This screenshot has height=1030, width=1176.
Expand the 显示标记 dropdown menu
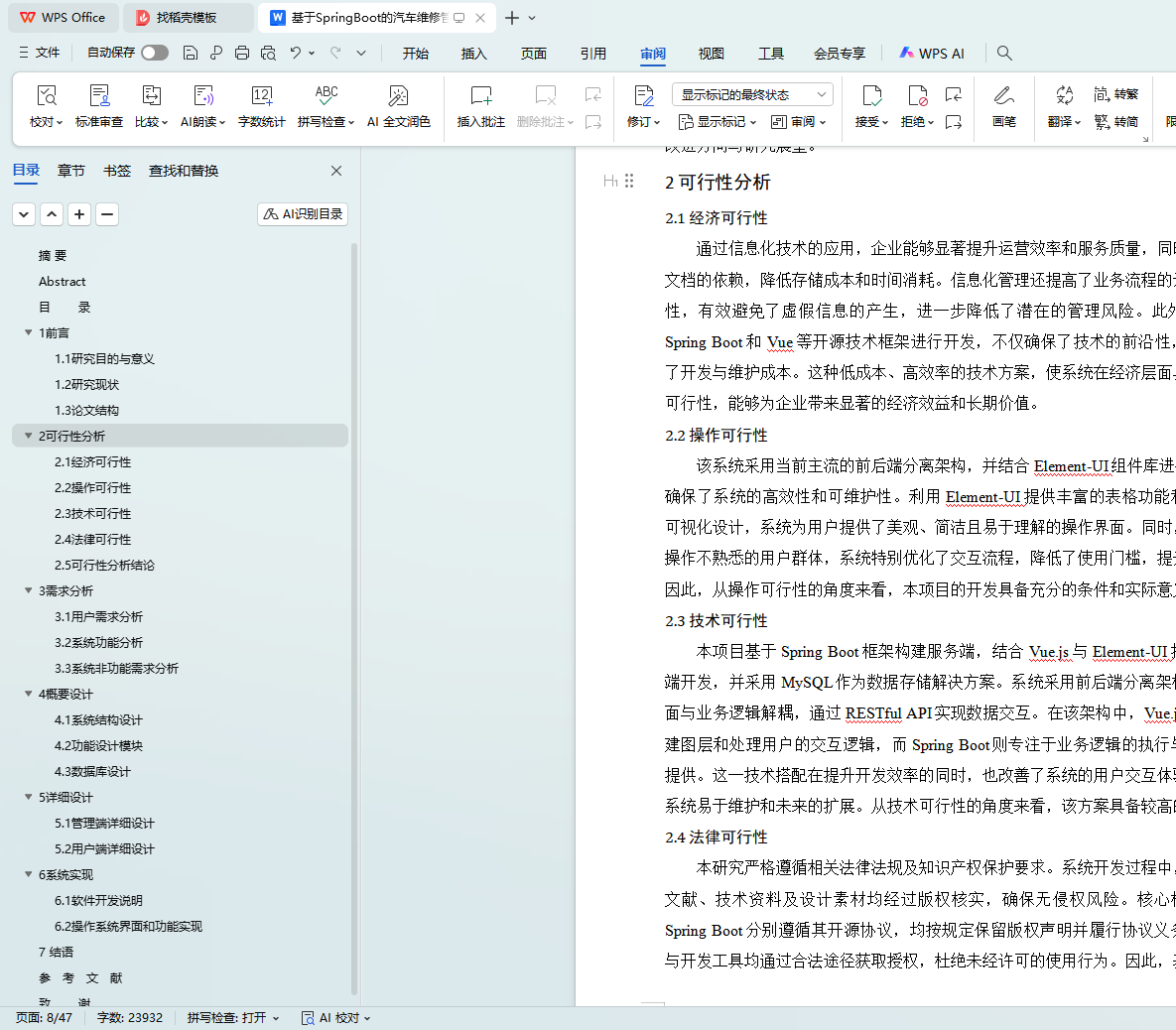[718, 121]
